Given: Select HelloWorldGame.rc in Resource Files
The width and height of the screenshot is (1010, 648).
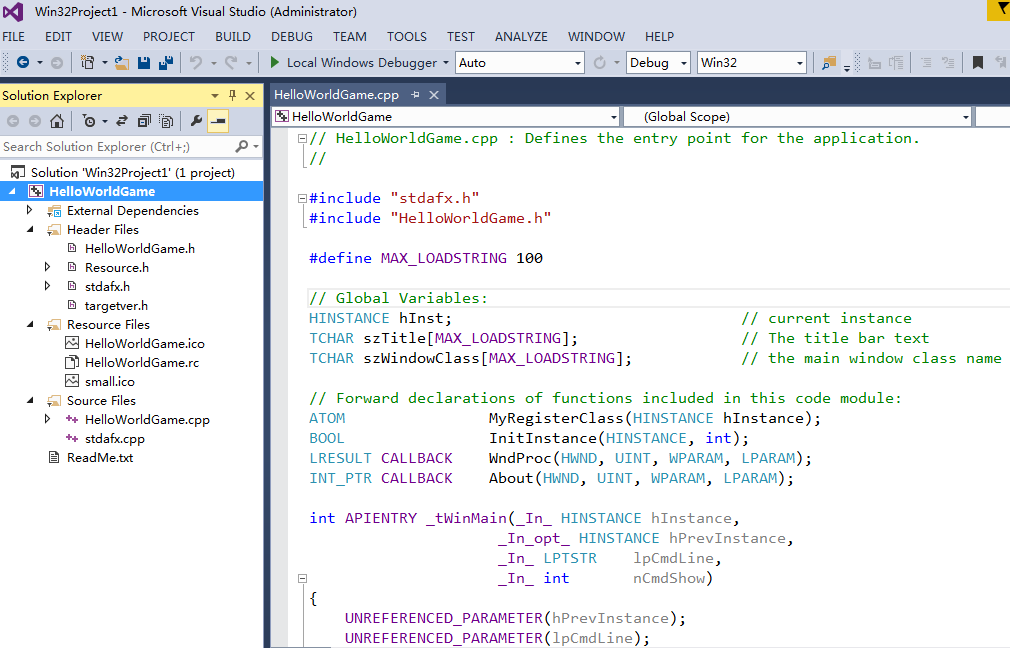Looking at the screenshot, I should tap(142, 363).
